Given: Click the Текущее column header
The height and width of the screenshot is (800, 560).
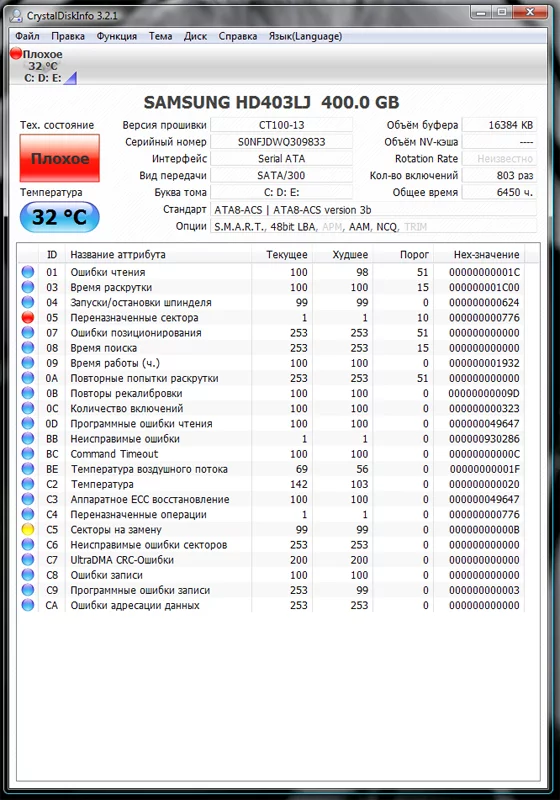Looking at the screenshot, I should (282, 254).
